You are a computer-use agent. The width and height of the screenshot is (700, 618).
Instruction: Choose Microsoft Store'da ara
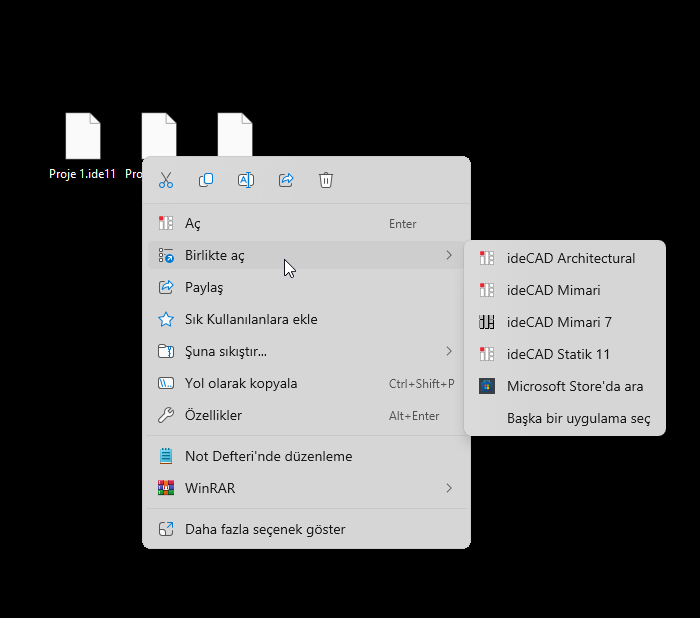[565, 386]
